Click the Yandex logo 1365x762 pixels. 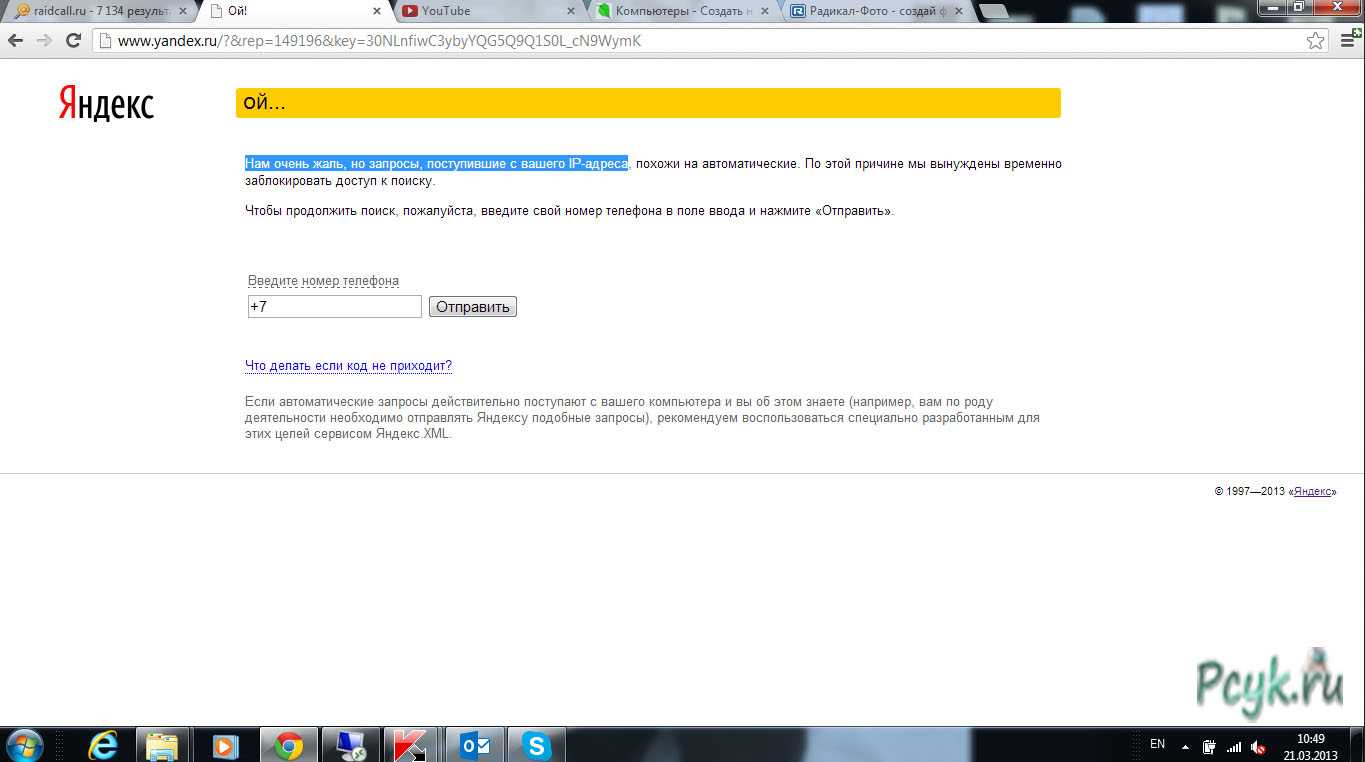coord(106,103)
